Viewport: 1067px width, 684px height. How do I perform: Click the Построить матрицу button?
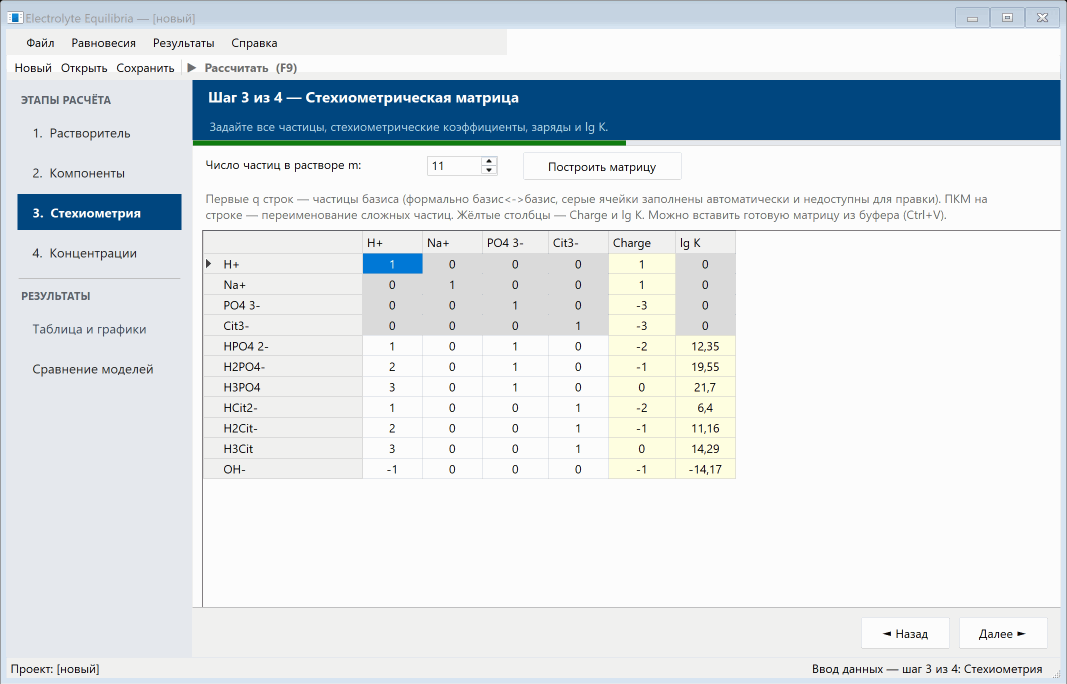(x=602, y=166)
